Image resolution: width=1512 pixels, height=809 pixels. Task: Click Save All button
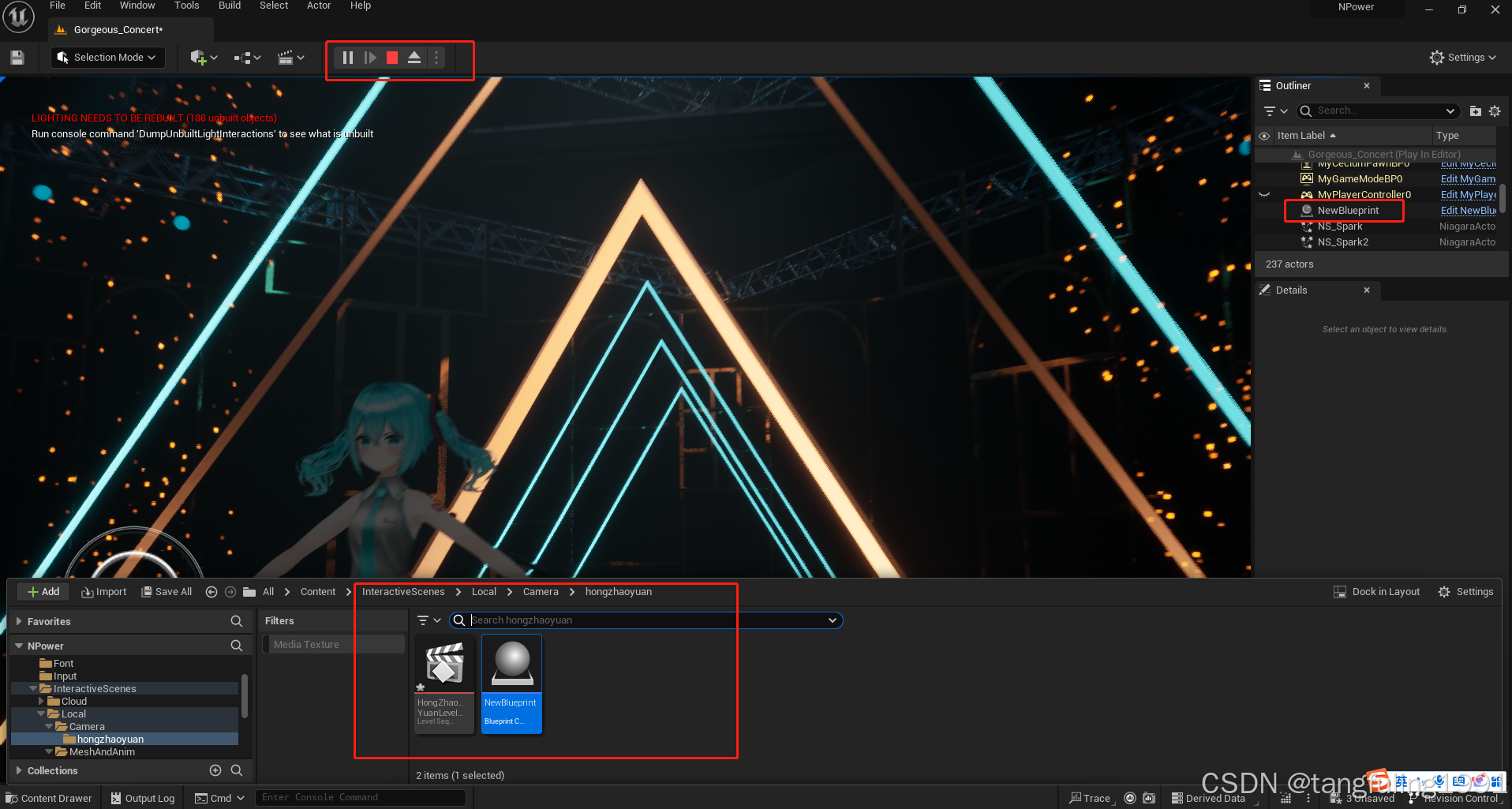pos(167,592)
